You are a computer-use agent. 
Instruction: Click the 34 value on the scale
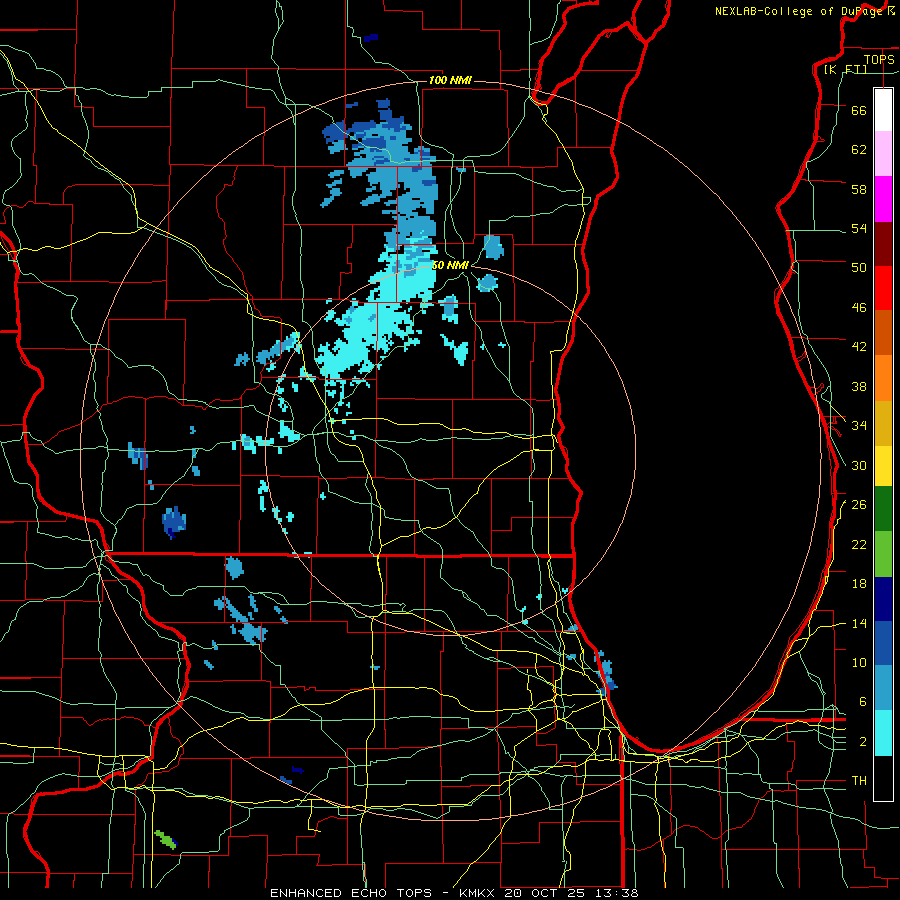click(x=859, y=425)
